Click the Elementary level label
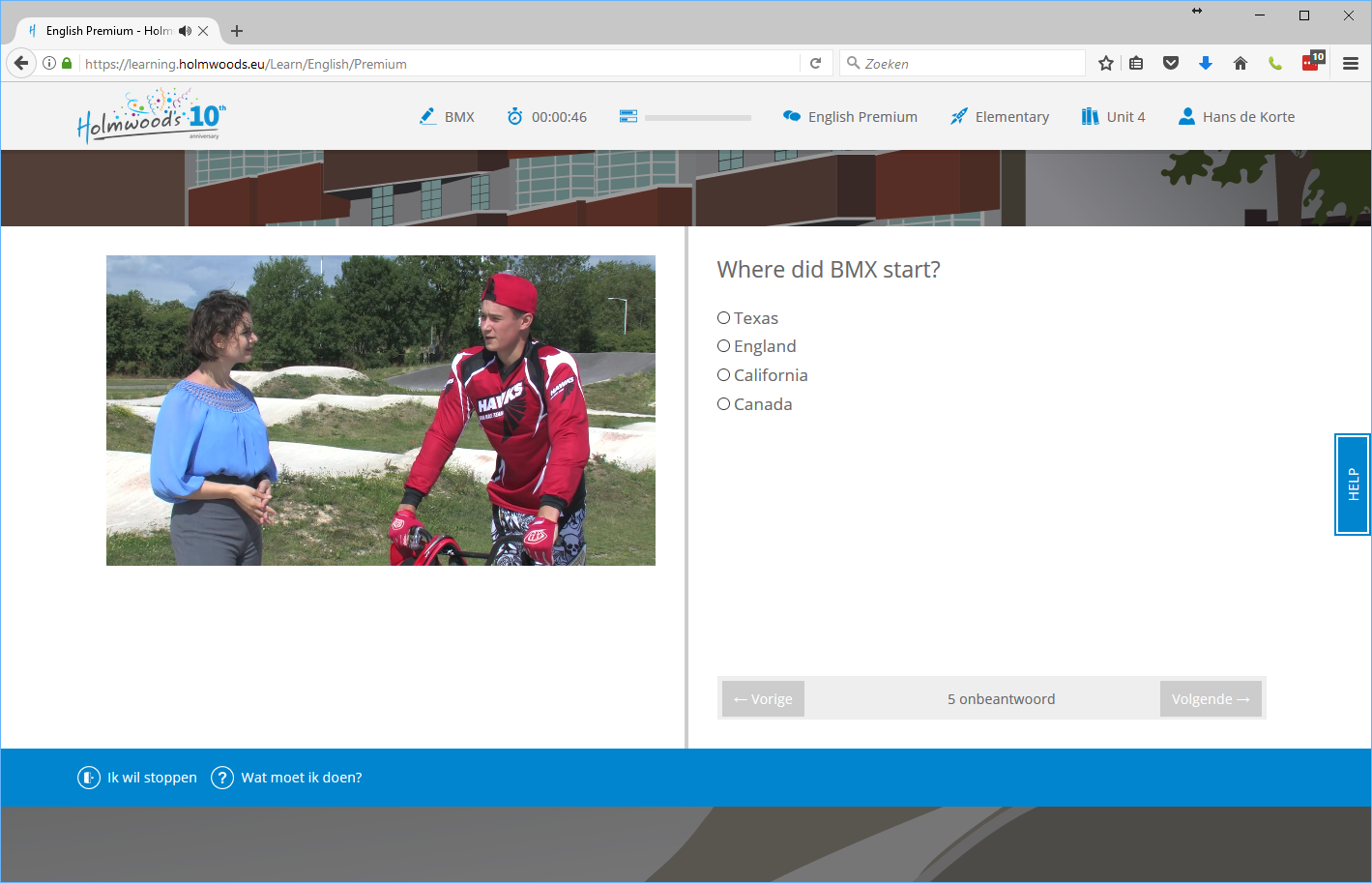Screen dimensions: 1372x883 1012,117
